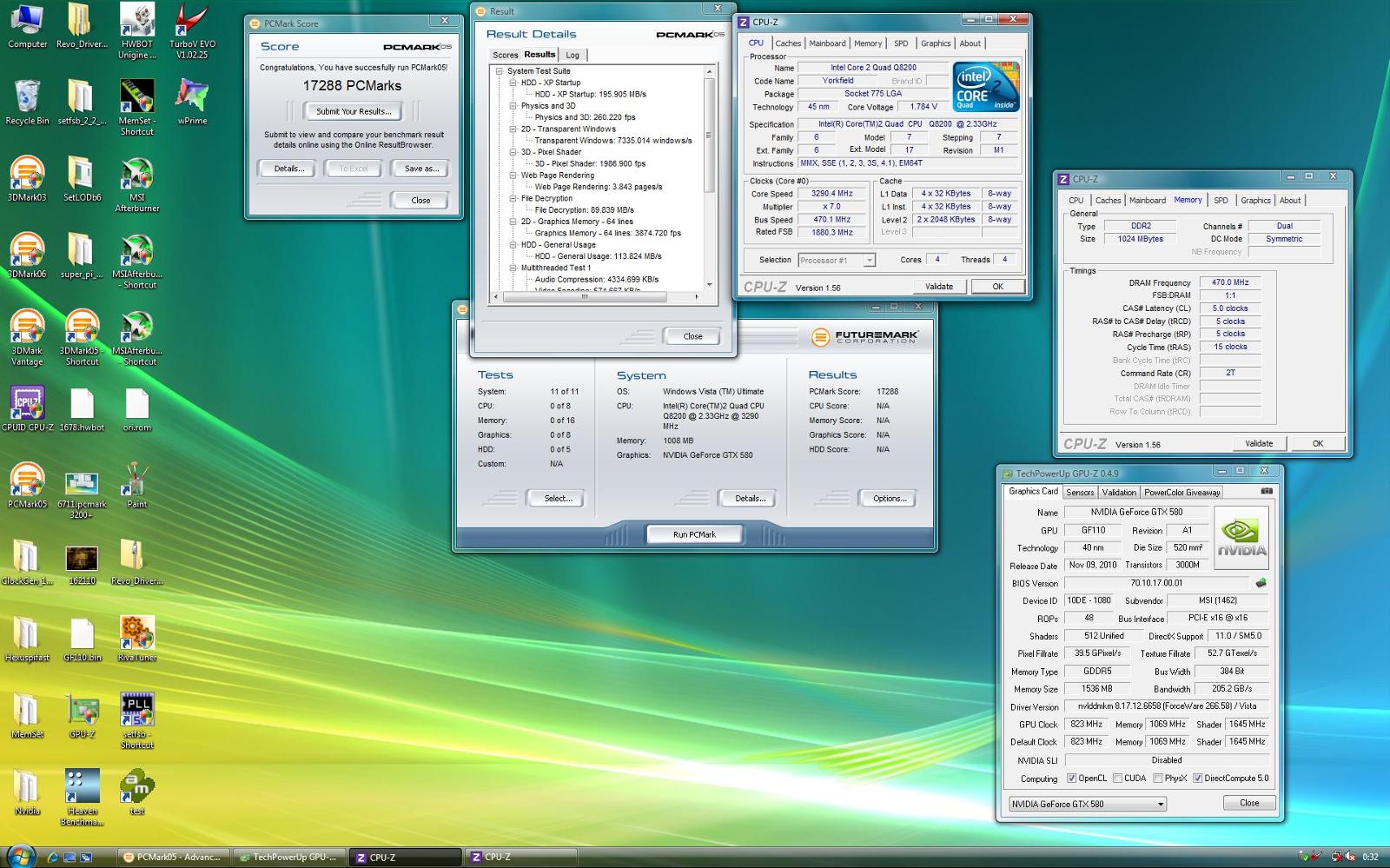Open the Windows Start orb

(20, 855)
